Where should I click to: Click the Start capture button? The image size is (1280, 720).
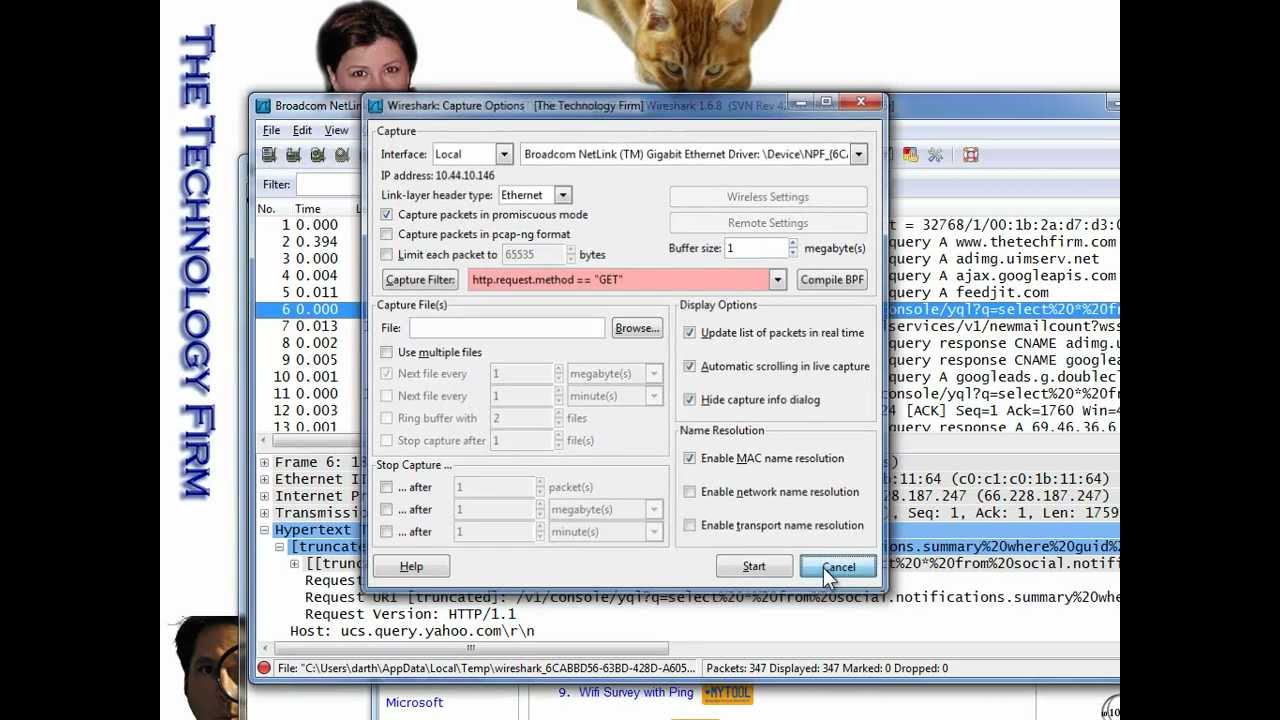754,567
